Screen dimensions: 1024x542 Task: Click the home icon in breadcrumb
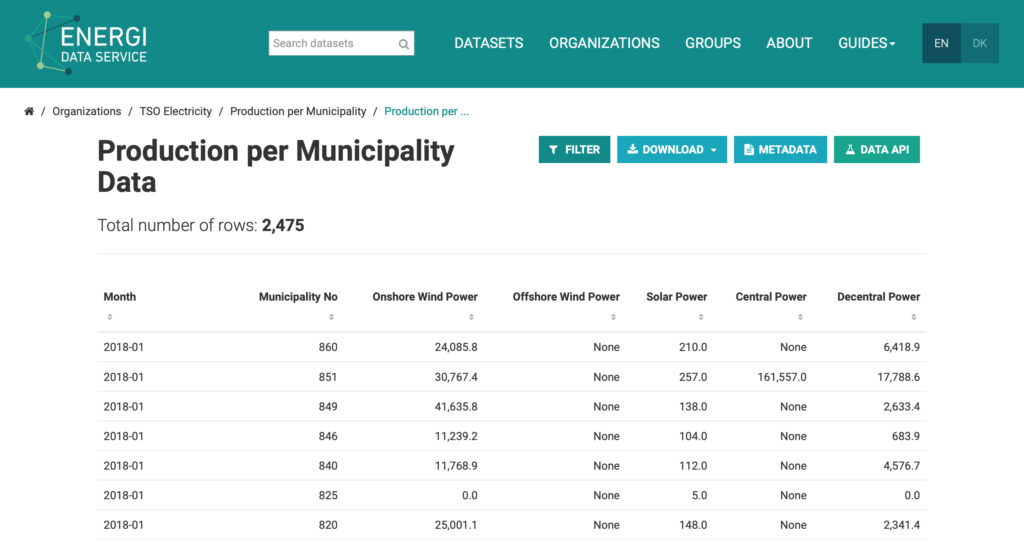pyautogui.click(x=29, y=111)
